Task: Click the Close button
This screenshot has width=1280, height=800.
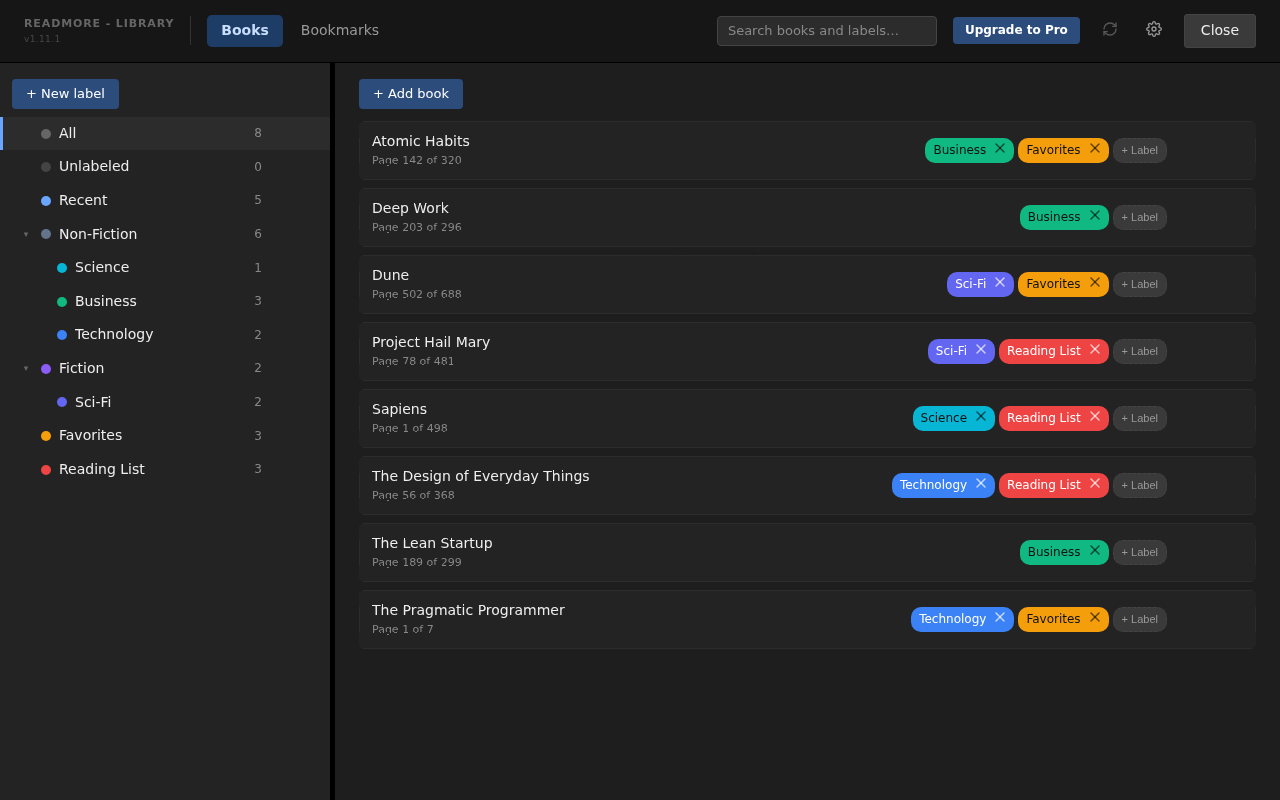Action: click(x=1220, y=31)
